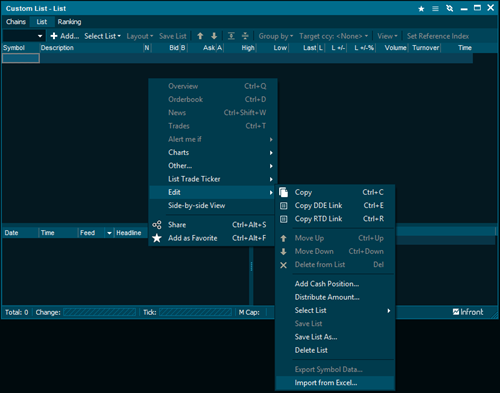Click the Copy DDE Link icon
Image resolution: width=500 pixels, height=393 pixels.
coord(283,206)
